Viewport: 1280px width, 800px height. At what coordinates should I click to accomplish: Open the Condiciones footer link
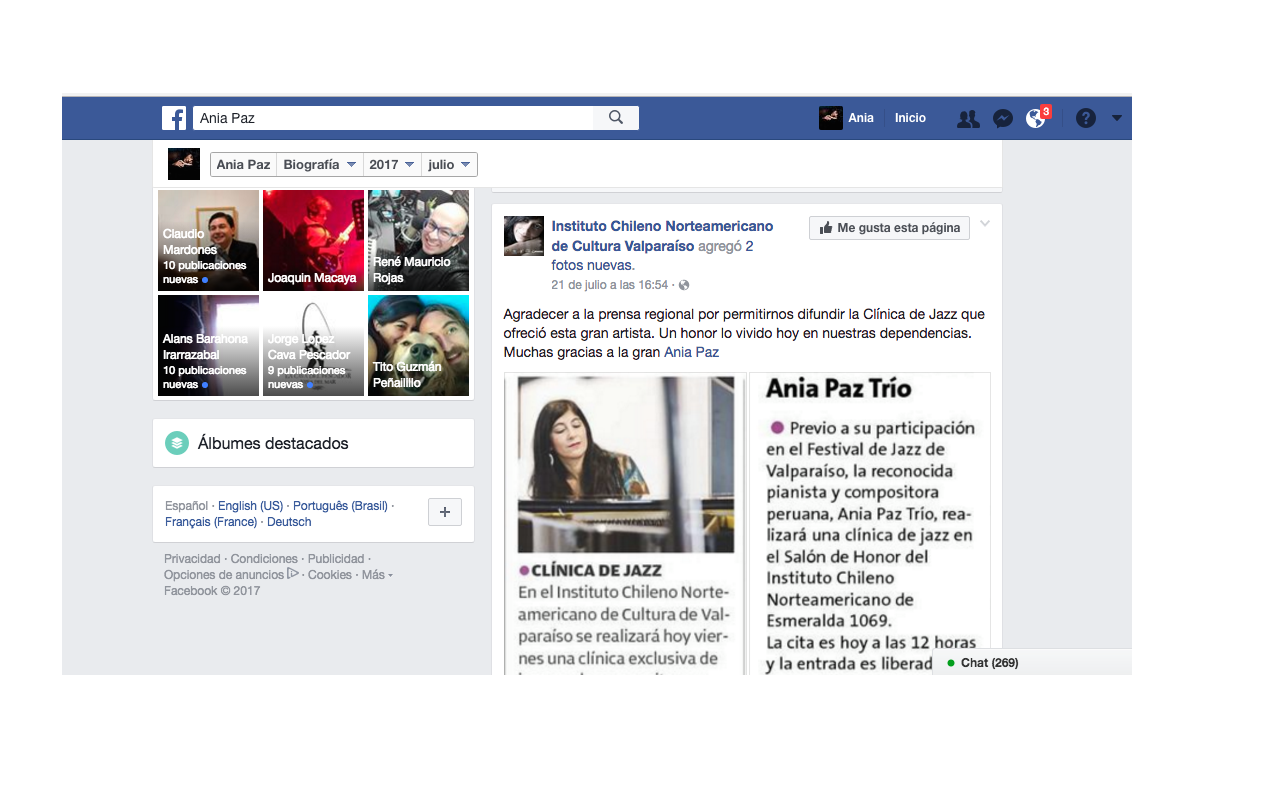pyautogui.click(x=264, y=559)
